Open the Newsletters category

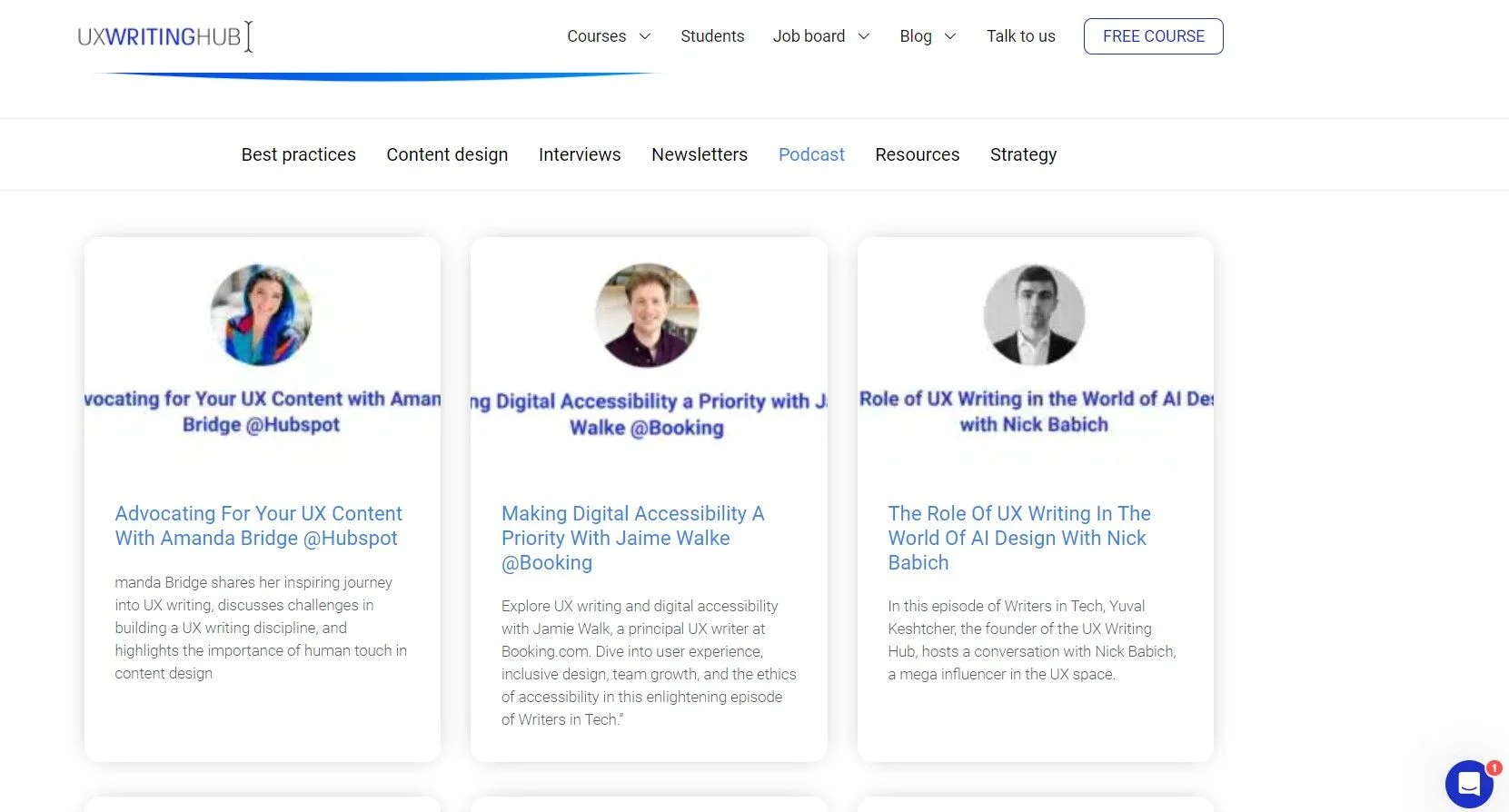(699, 154)
